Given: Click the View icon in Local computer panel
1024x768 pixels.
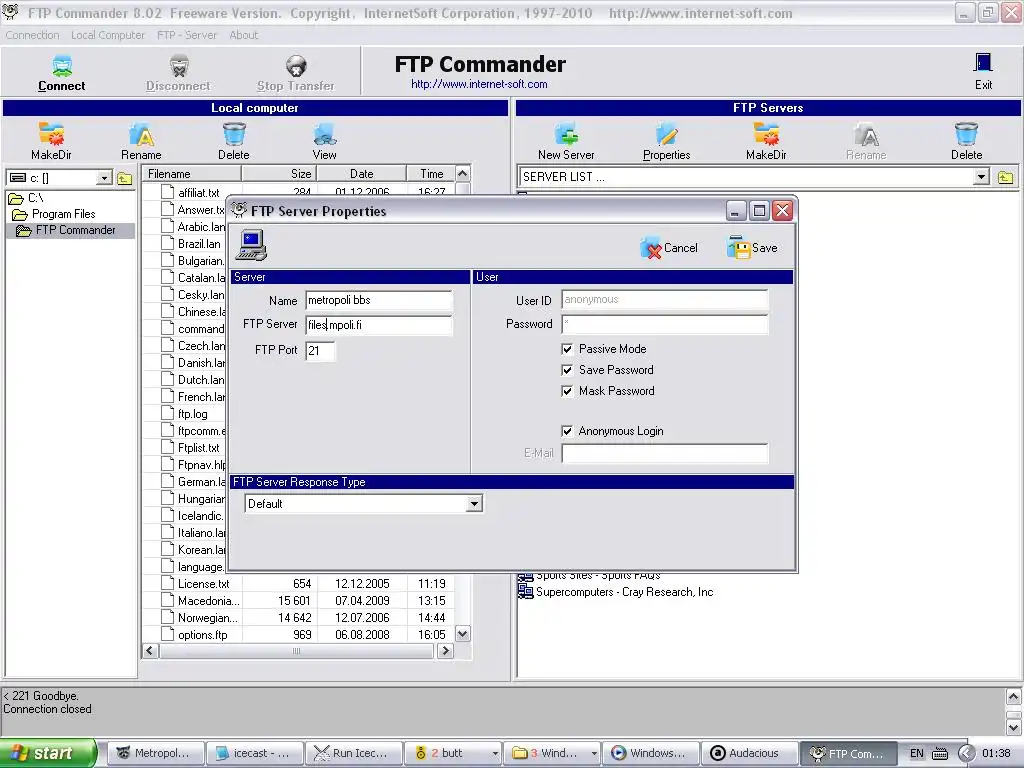Looking at the screenshot, I should [325, 135].
